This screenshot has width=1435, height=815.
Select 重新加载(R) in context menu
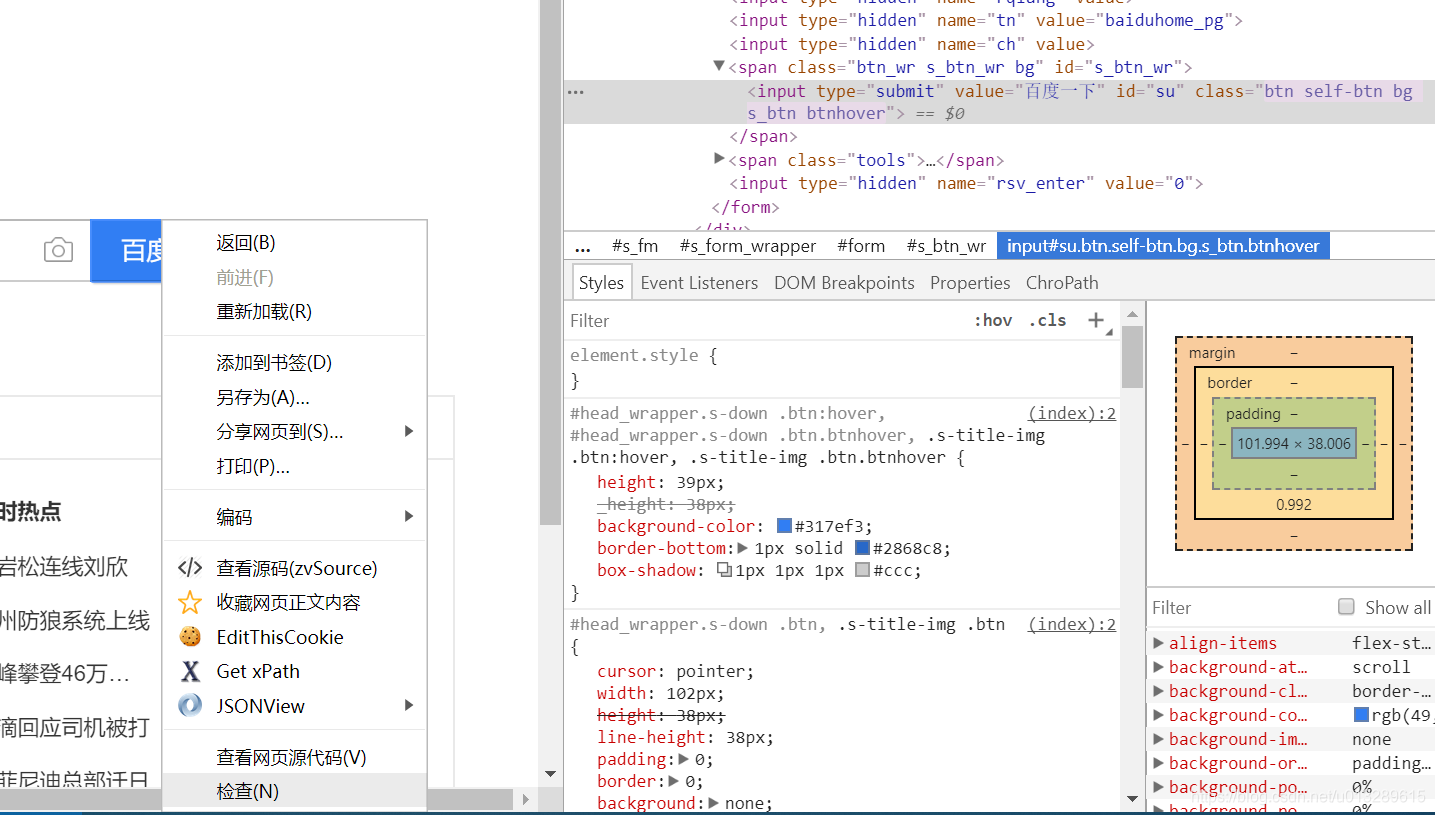[x=295, y=312]
